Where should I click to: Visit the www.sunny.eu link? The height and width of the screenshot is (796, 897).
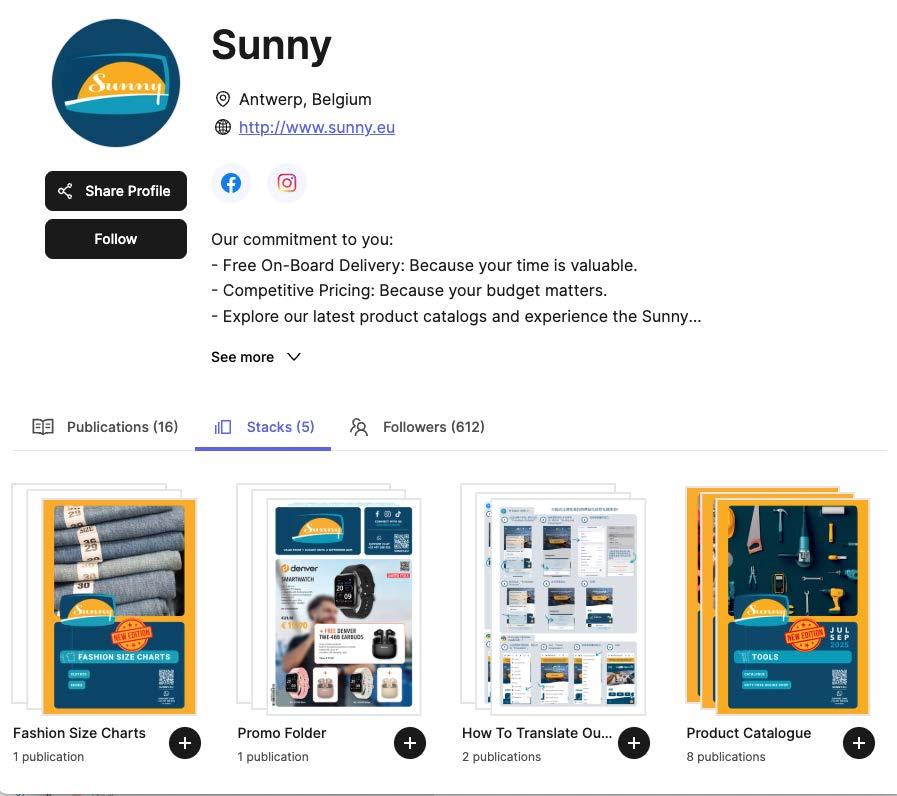point(317,127)
